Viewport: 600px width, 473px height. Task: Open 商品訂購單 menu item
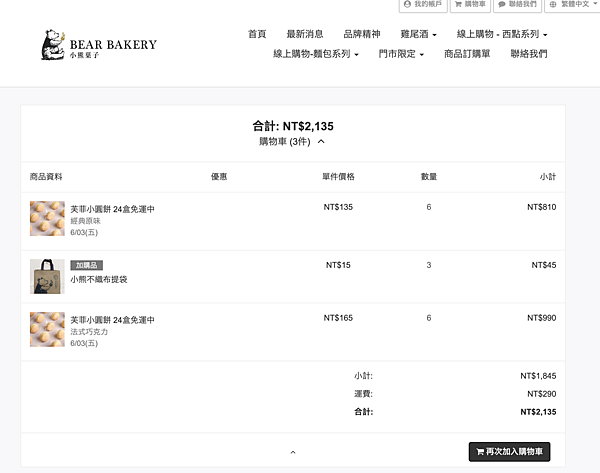click(x=467, y=54)
